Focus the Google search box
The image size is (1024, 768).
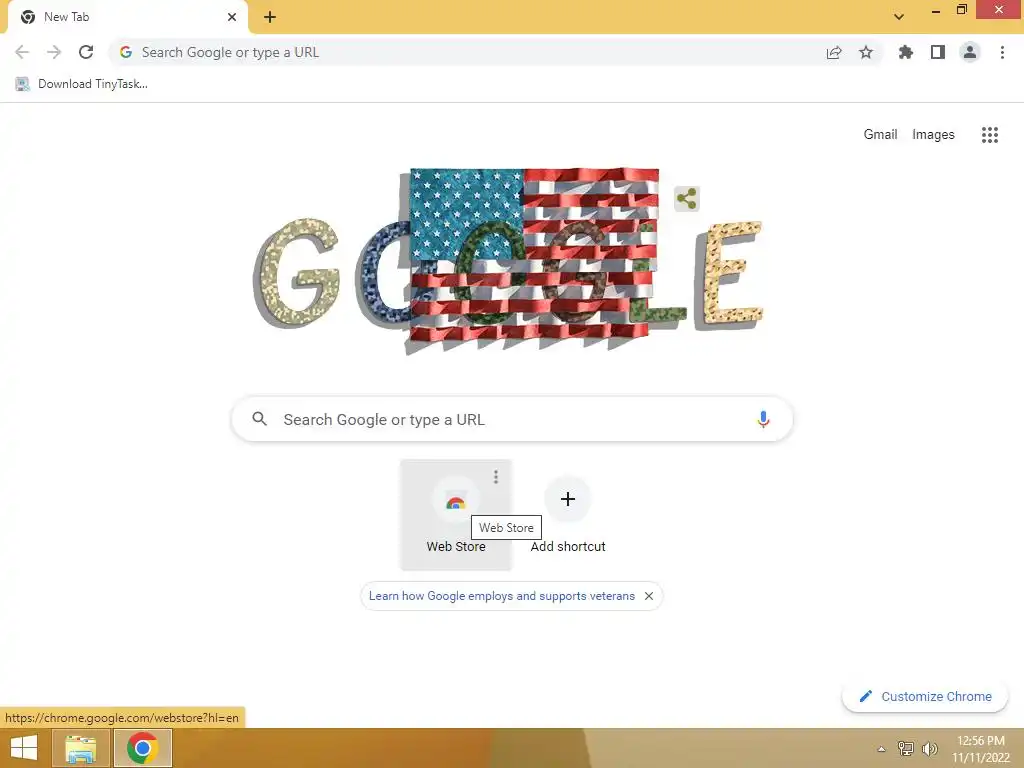coord(512,419)
